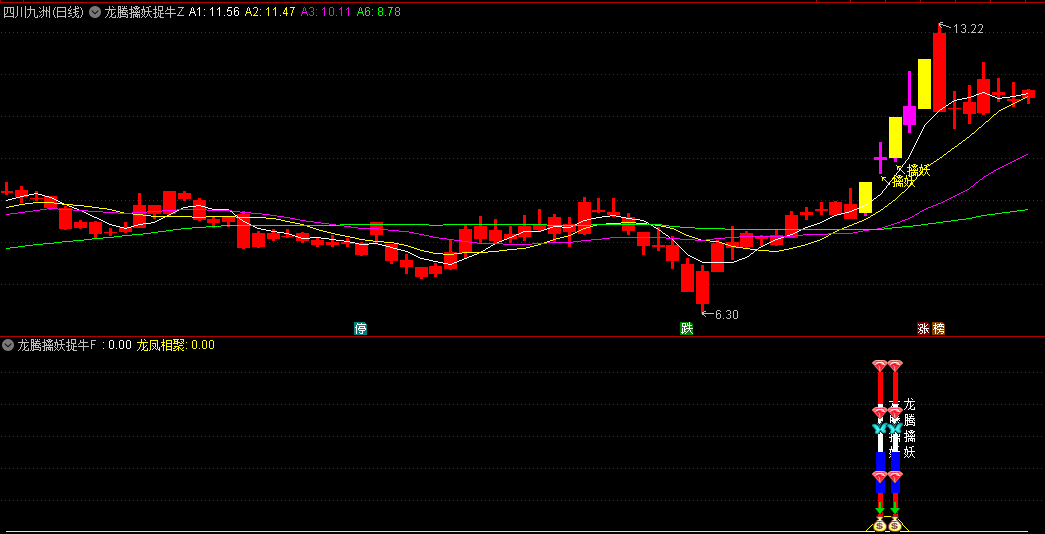
Task: Select the red candle bottoming at 6.30
Action: tap(702, 287)
